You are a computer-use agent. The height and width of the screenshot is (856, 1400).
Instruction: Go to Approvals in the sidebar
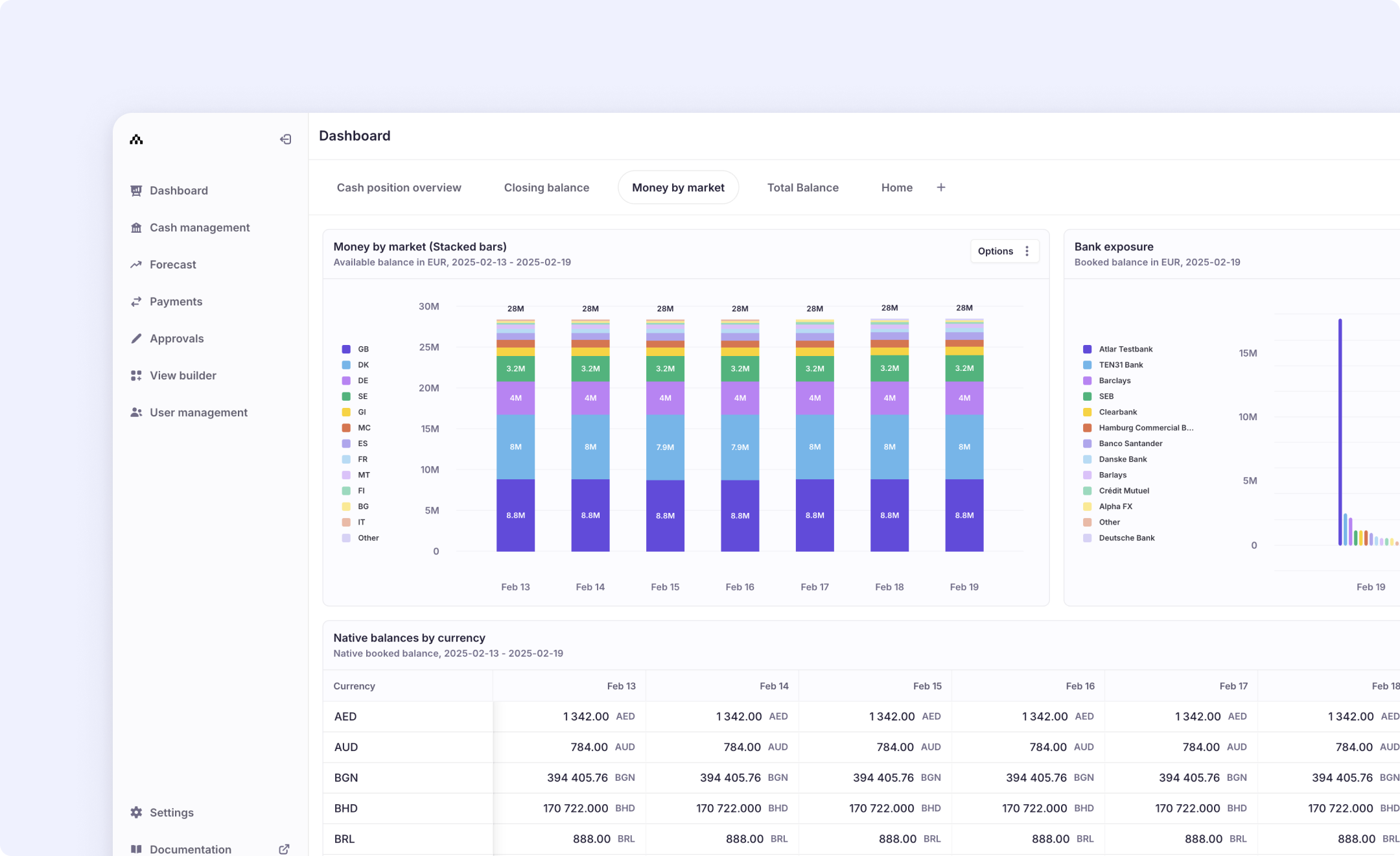click(x=176, y=339)
